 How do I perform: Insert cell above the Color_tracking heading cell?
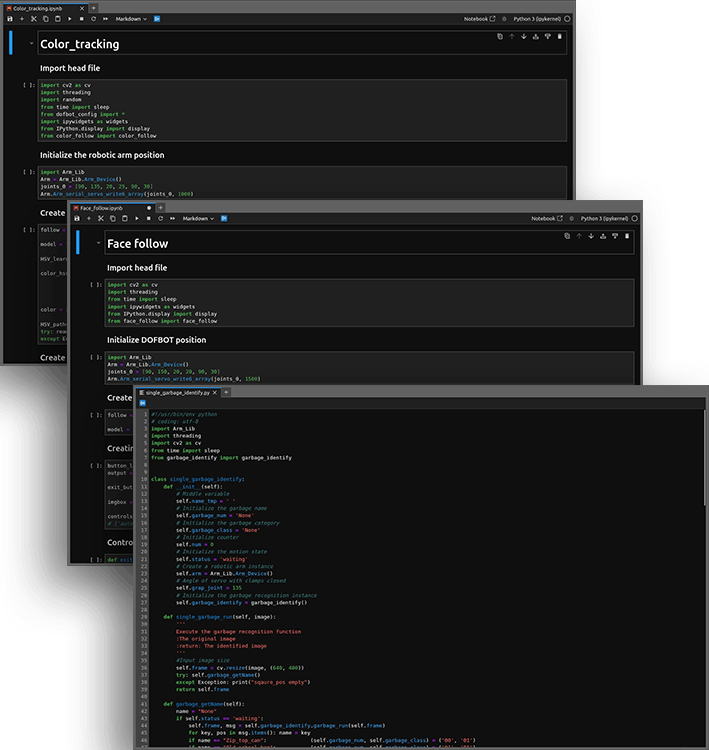click(535, 36)
